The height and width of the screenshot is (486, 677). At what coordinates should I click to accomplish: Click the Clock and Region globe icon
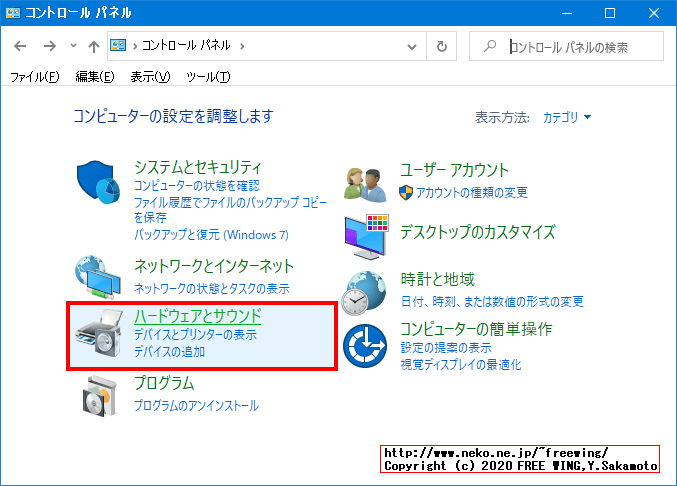364,293
